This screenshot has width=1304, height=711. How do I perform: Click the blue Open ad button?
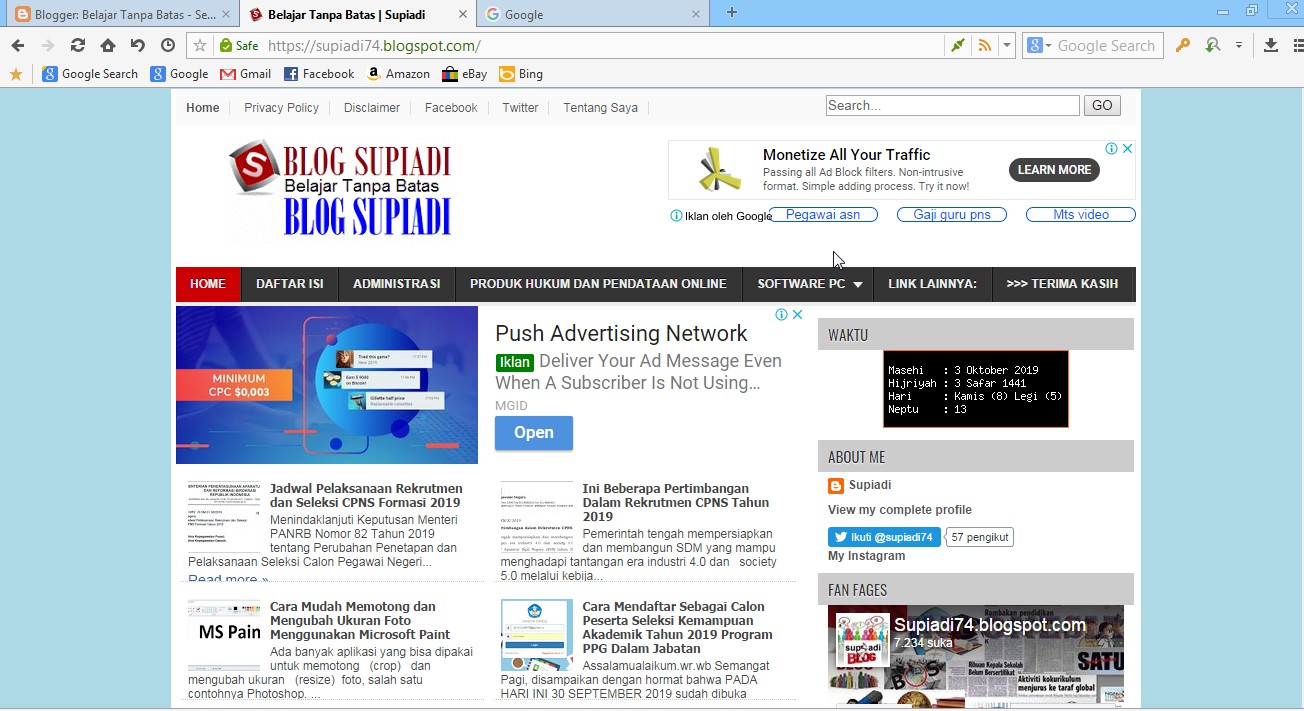(x=534, y=433)
